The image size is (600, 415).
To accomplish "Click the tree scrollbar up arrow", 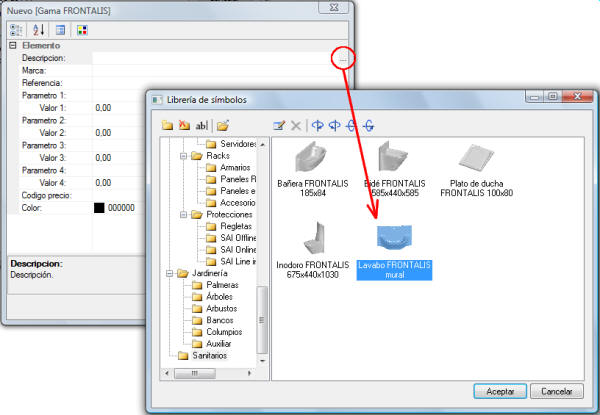I will pos(262,145).
